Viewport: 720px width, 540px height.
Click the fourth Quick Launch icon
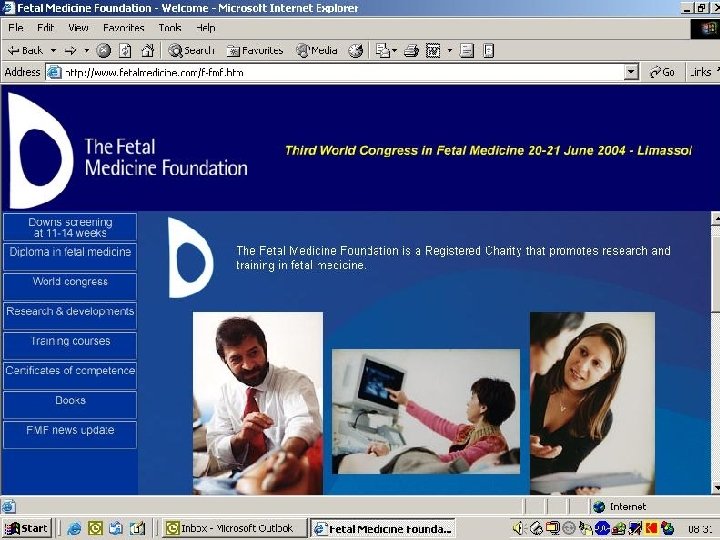pyautogui.click(x=137, y=529)
